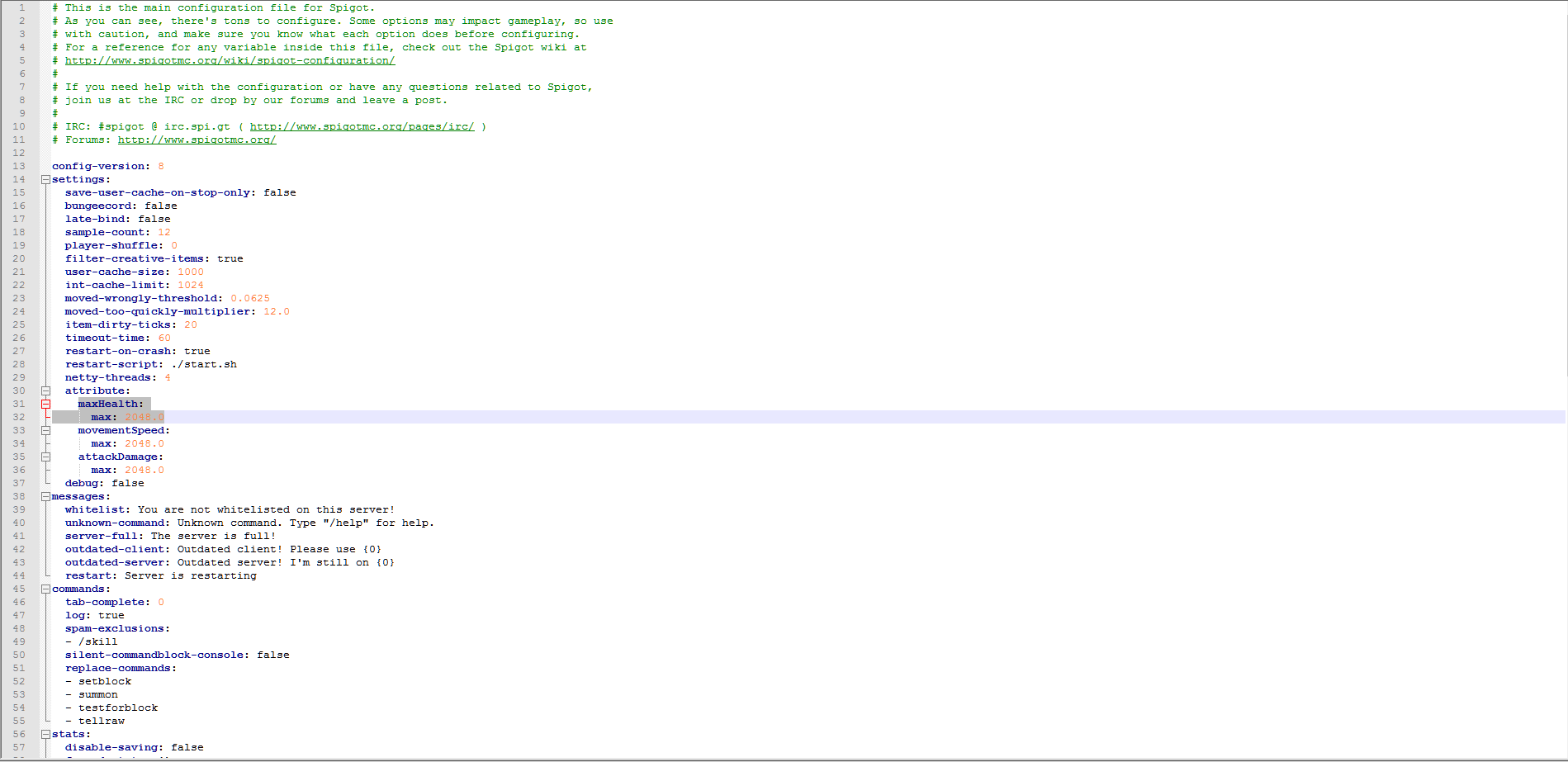Click the sample-count value 12

(x=164, y=232)
